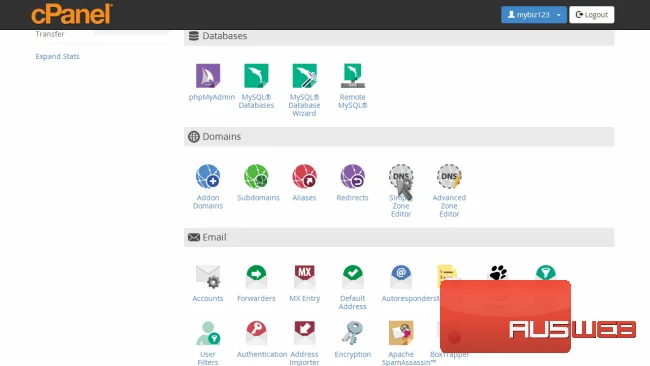This screenshot has height=366, width=650.
Task: Open the Aliases icon
Action: pos(304,182)
